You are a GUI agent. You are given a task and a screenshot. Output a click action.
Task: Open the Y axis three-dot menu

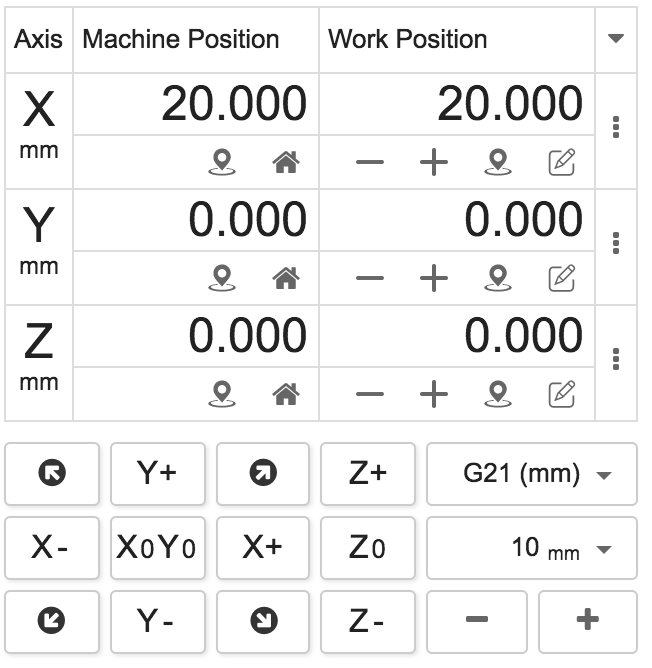pos(616,244)
